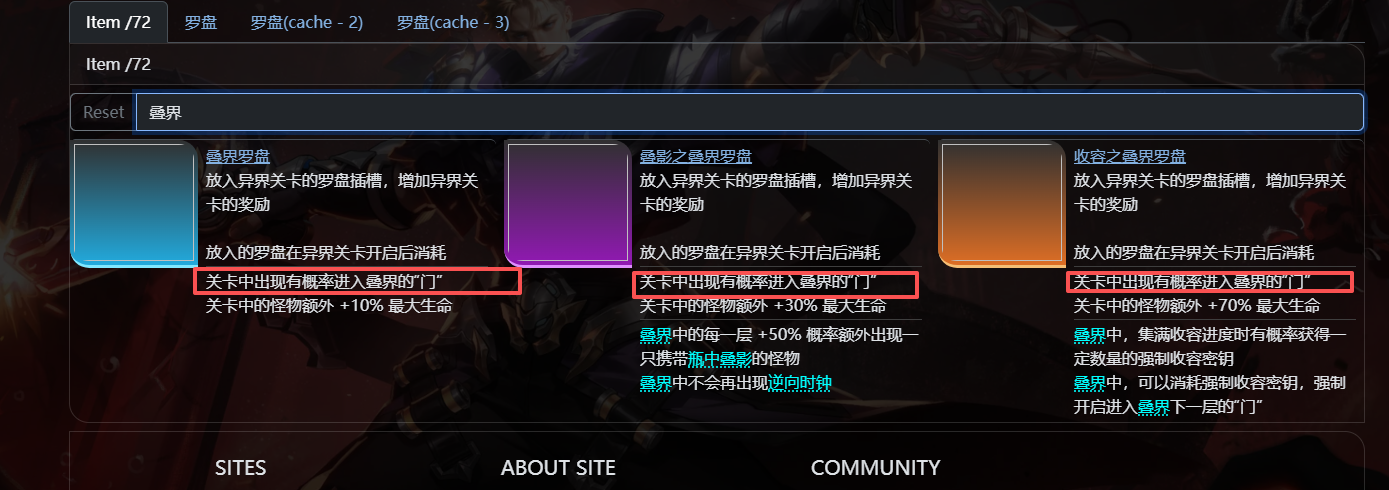Click the Item /72 panel header

[x=717, y=64]
